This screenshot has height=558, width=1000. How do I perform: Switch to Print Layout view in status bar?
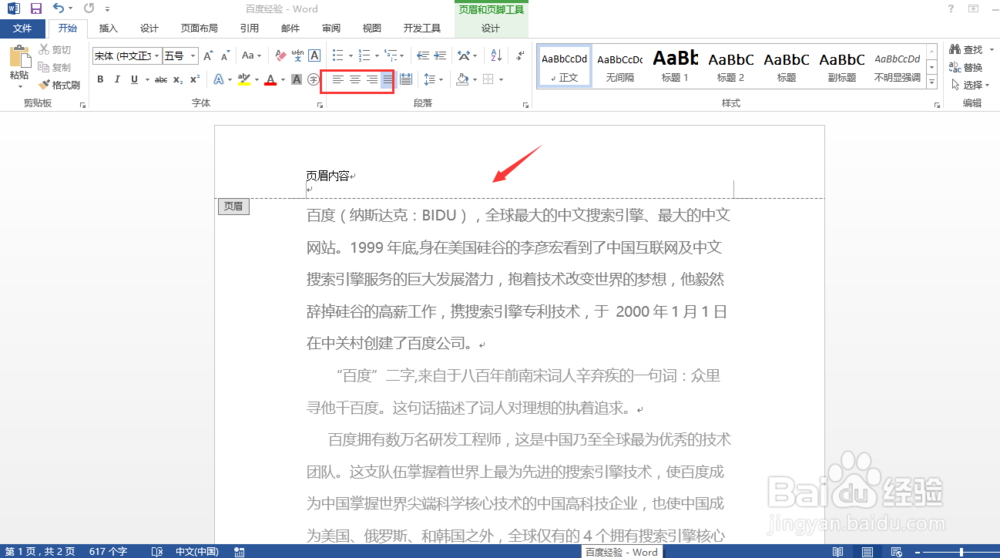click(867, 552)
